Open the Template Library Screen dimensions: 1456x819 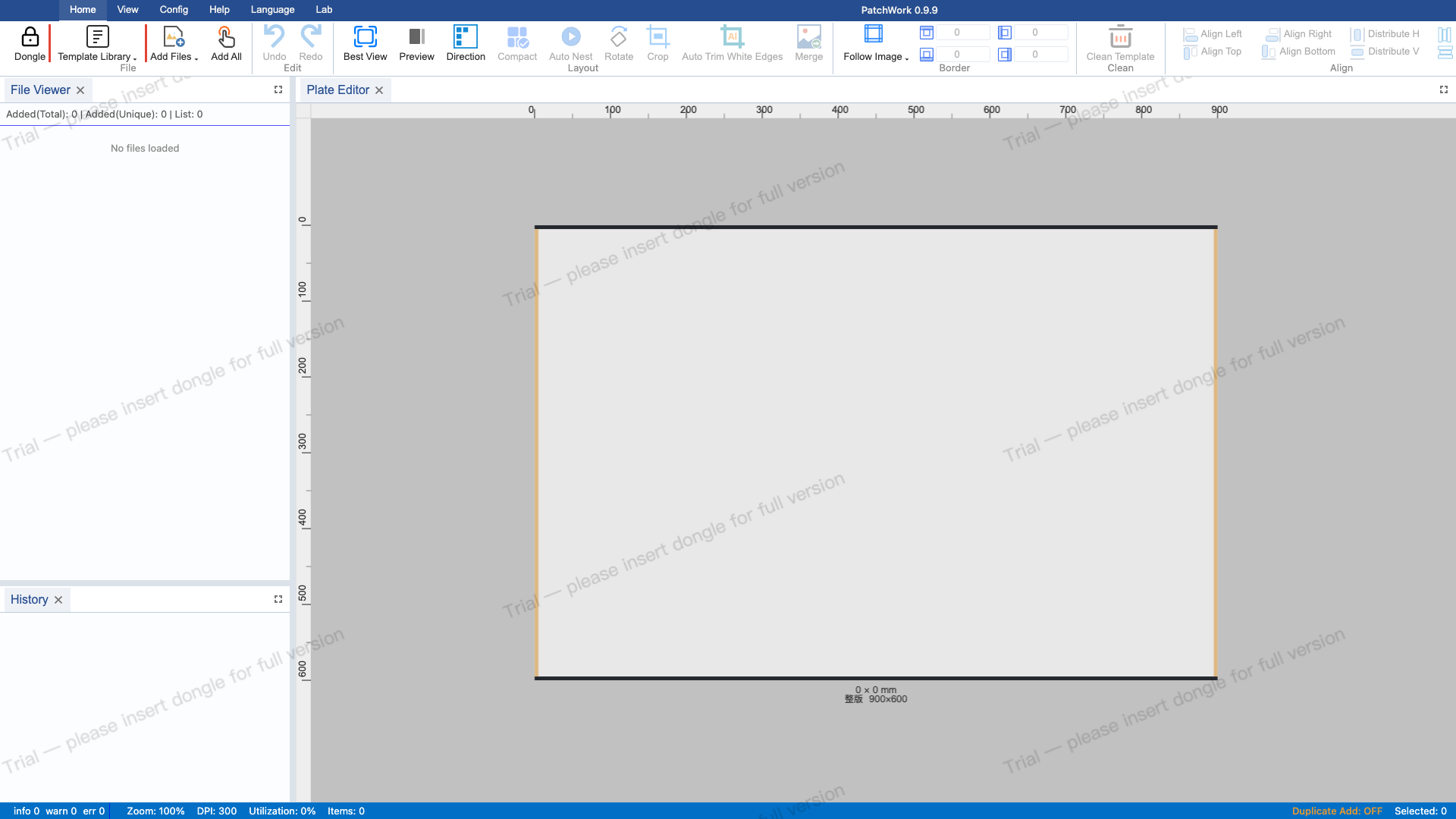tap(97, 44)
